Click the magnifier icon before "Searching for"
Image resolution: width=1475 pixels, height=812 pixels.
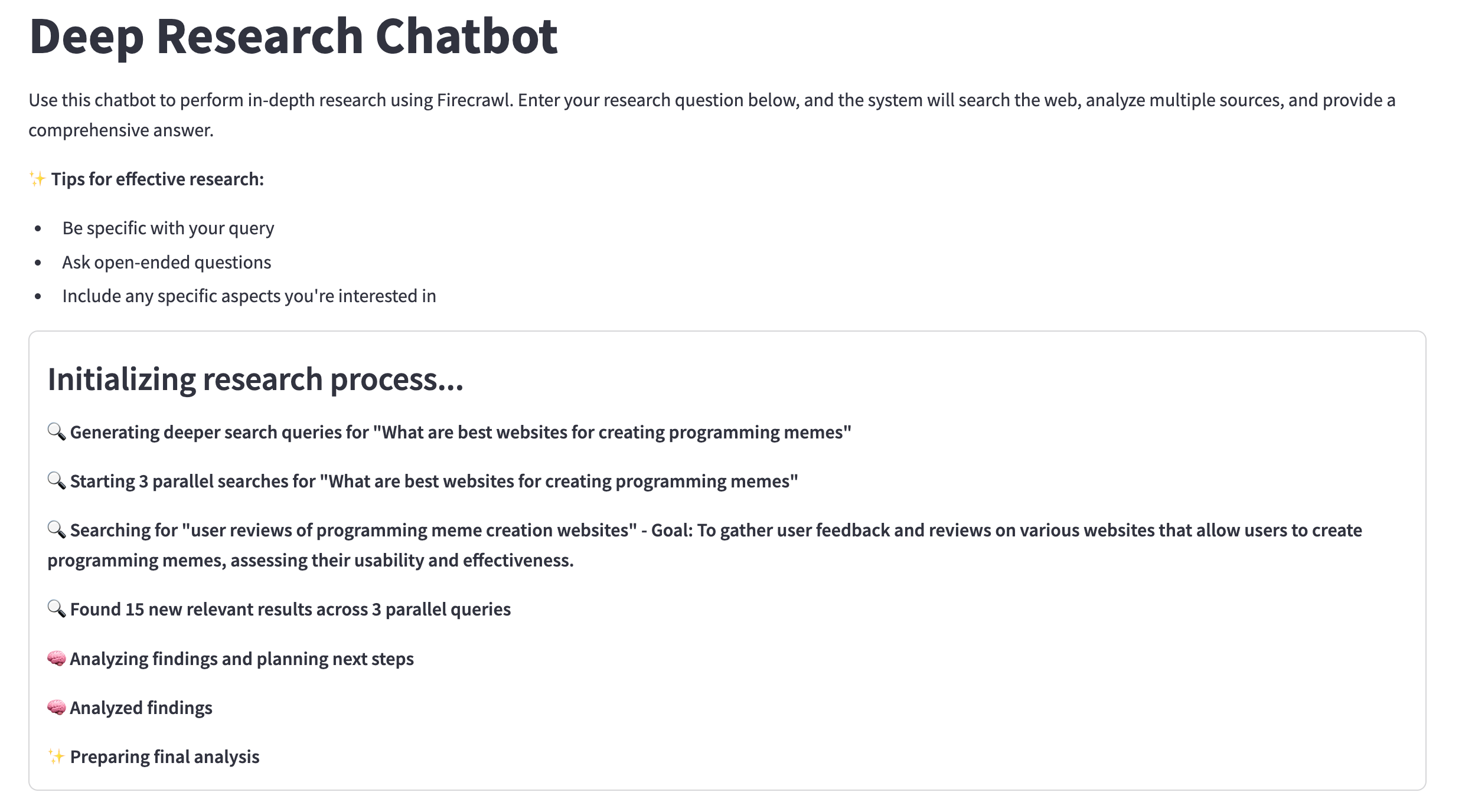(57, 530)
